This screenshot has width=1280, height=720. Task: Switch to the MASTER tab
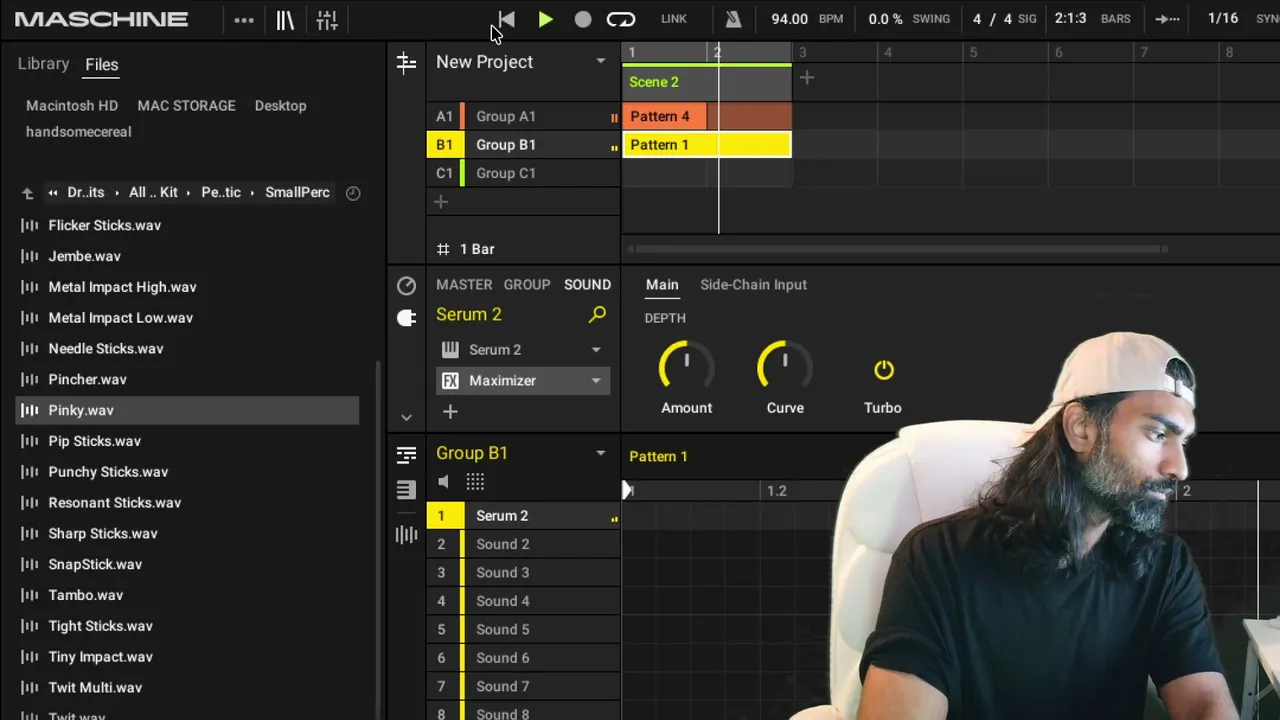pos(464,285)
